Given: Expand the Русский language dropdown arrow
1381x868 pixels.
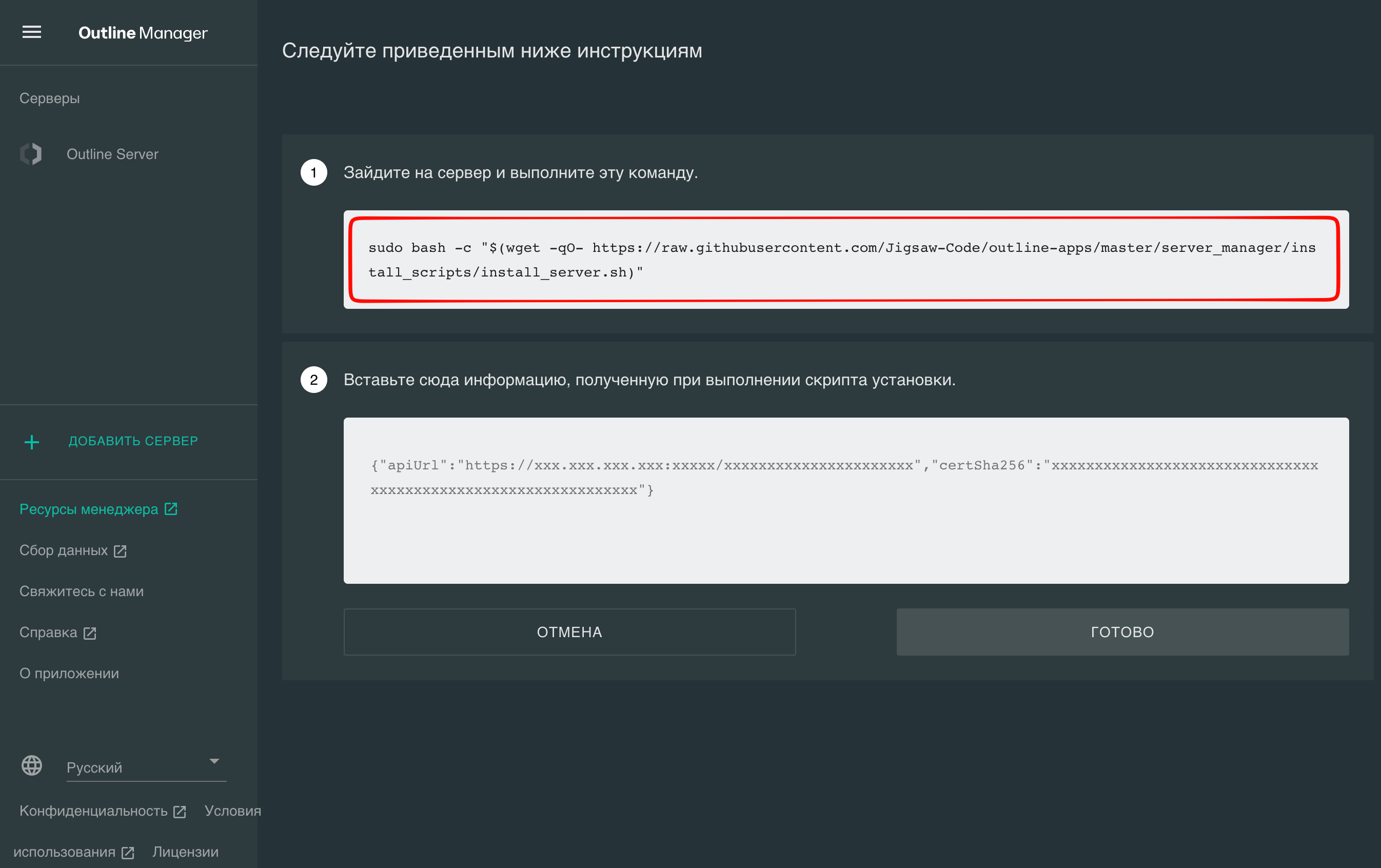Looking at the screenshot, I should [x=214, y=761].
